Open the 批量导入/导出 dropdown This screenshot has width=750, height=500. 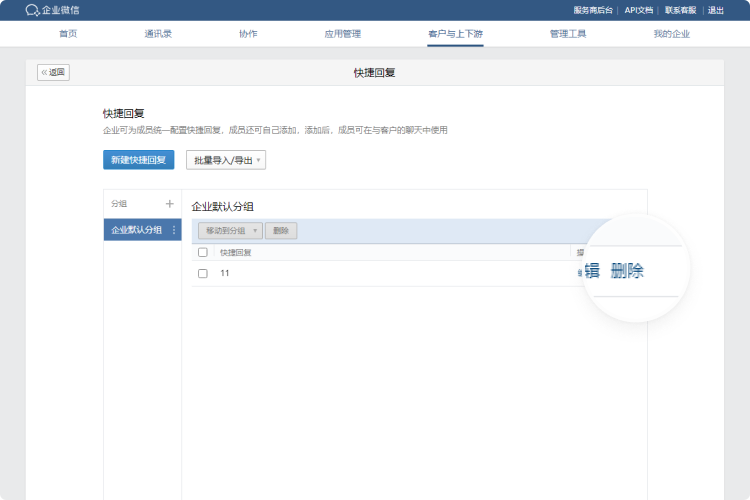[x=226, y=160]
